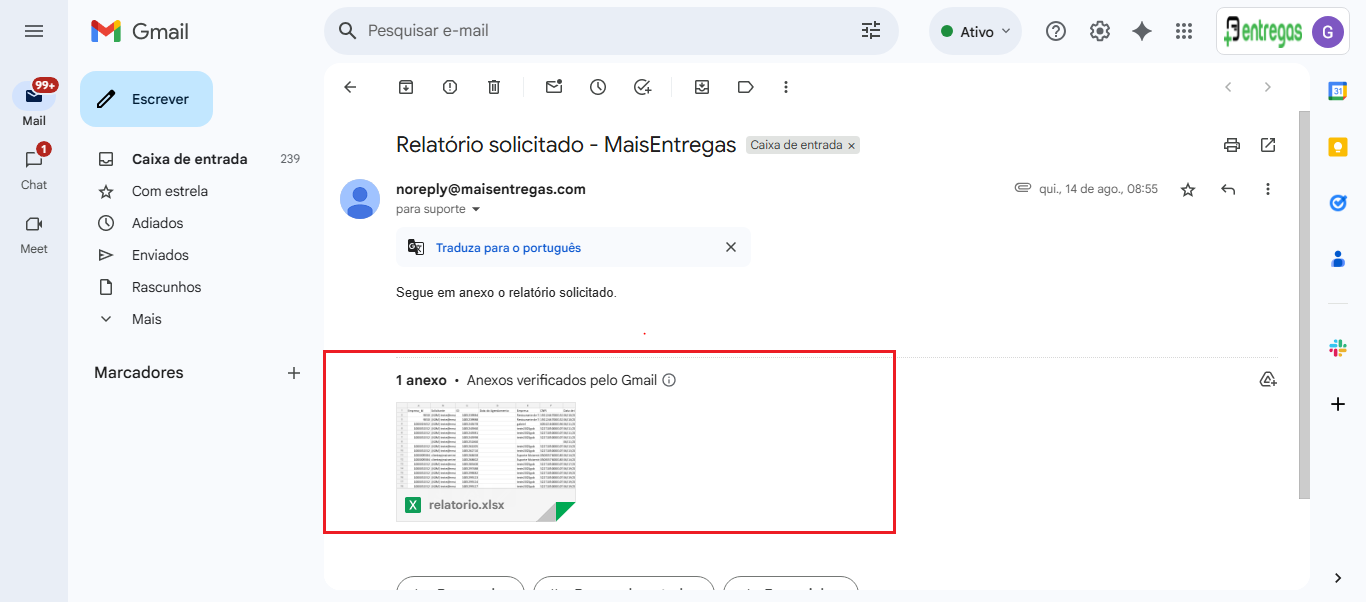This screenshot has height=602, width=1366.
Task: Archive this email
Action: tap(406, 87)
